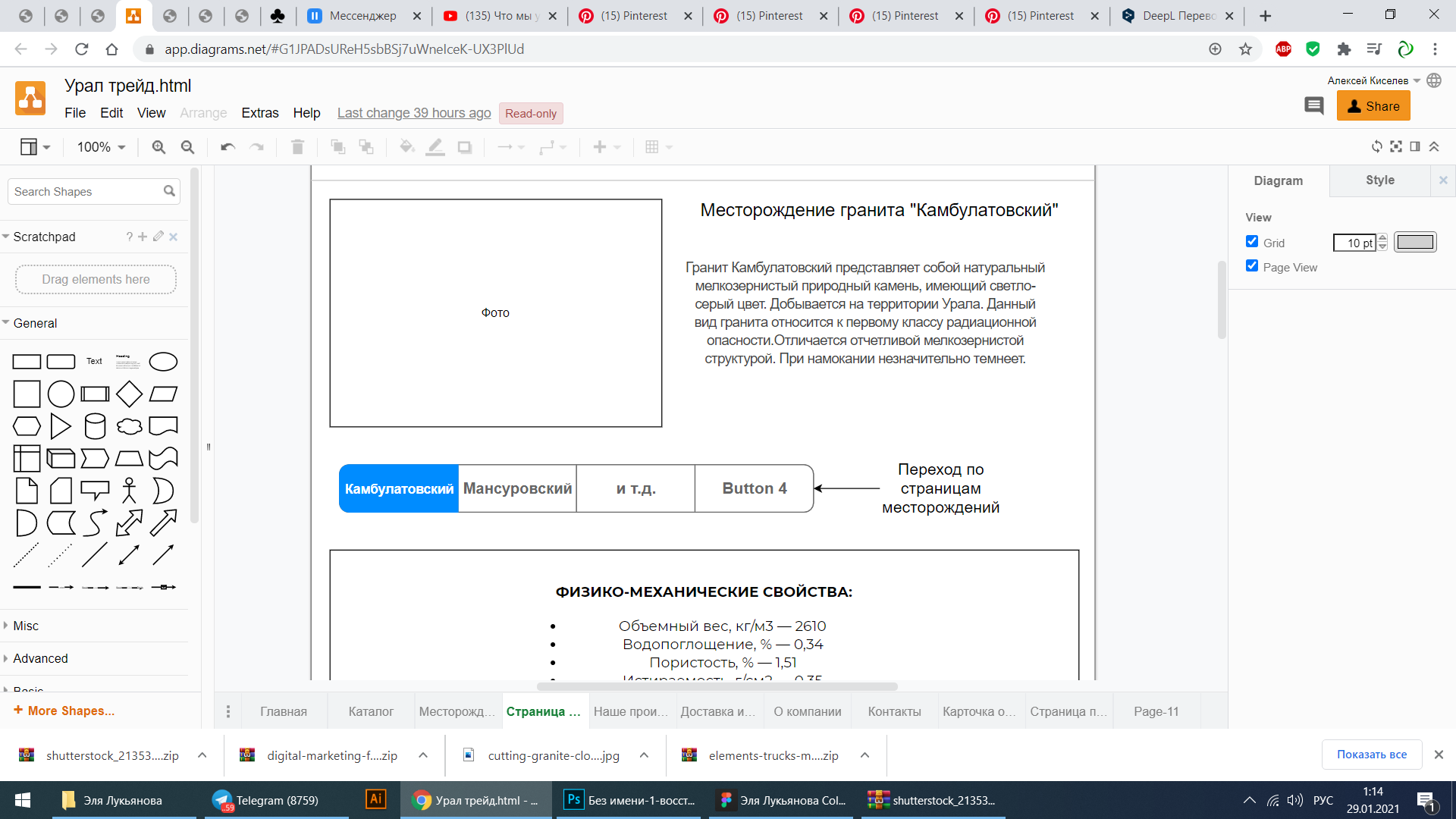
Task: Uncheck the Grid checkbox
Action: coord(1252,242)
